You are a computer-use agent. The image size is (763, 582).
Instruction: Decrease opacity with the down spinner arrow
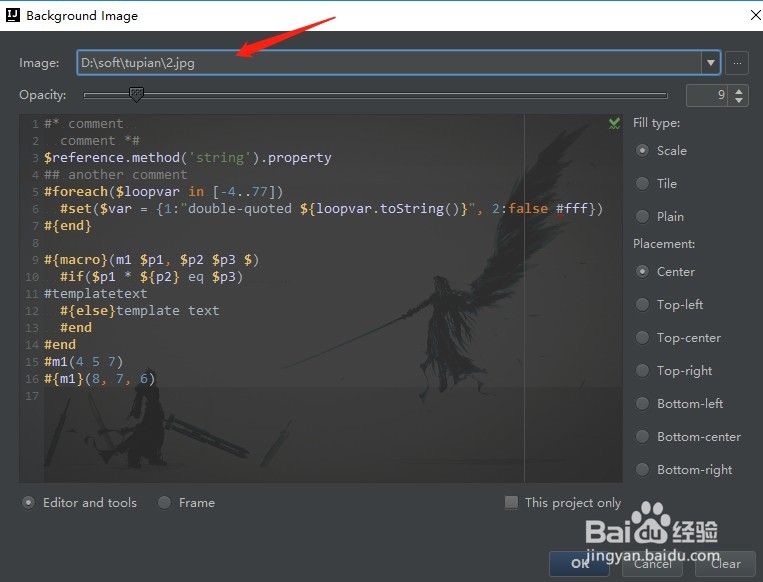point(739,100)
